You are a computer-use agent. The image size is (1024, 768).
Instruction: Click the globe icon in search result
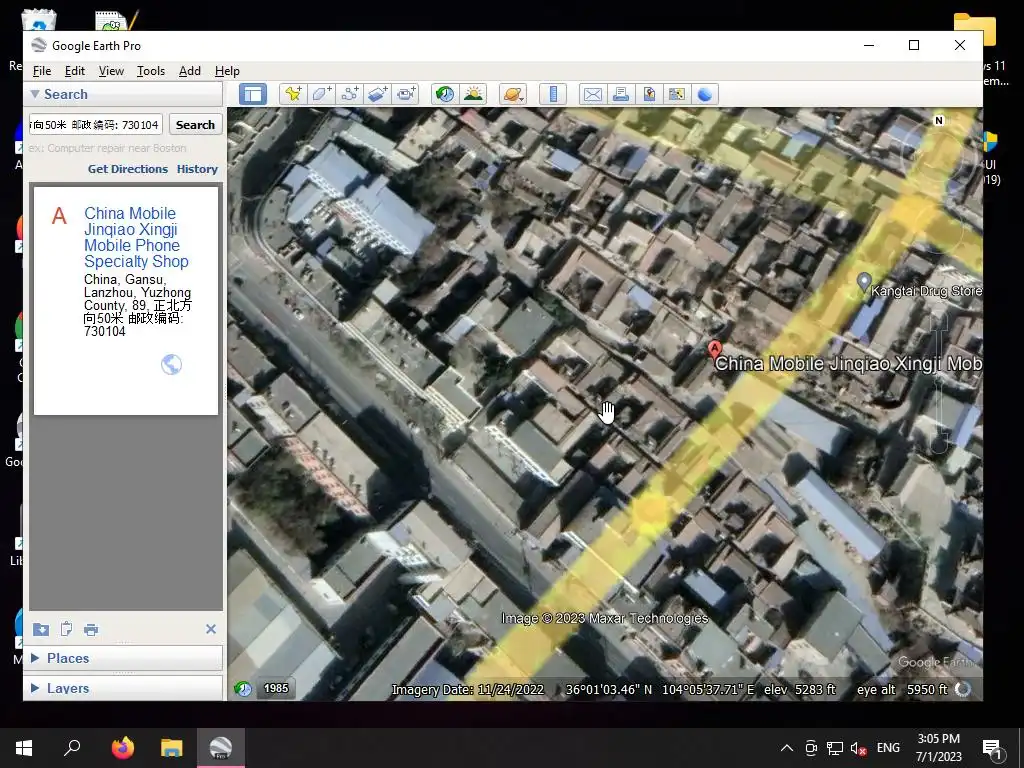171,364
